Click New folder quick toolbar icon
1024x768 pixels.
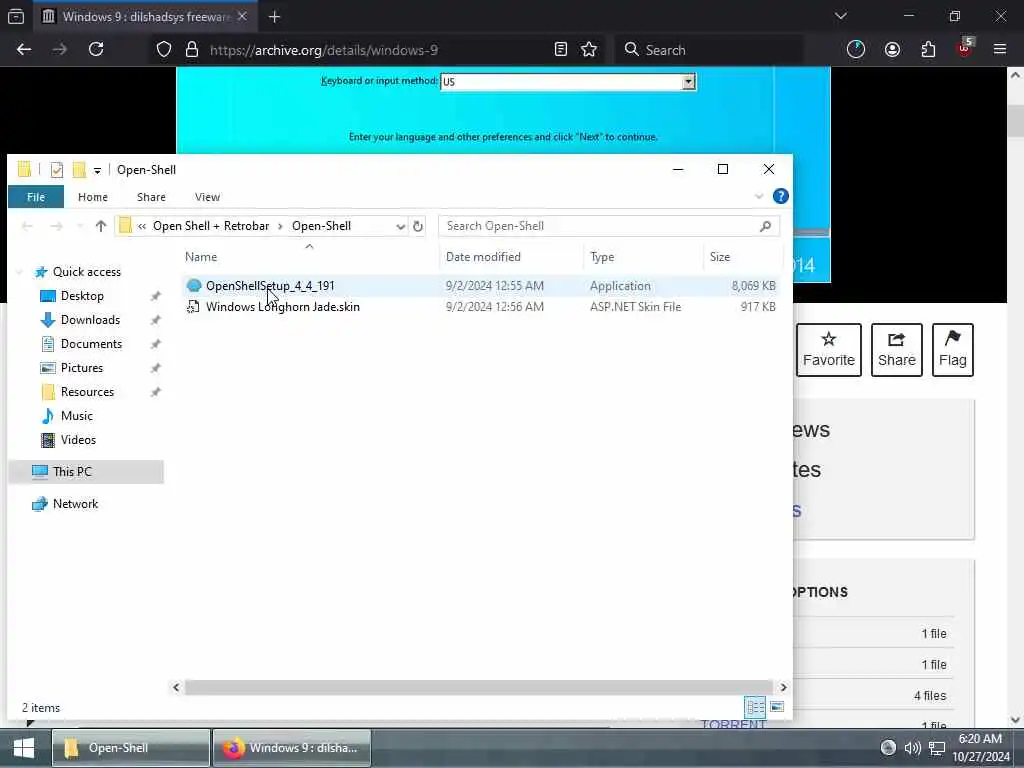pyautogui.click(x=79, y=170)
